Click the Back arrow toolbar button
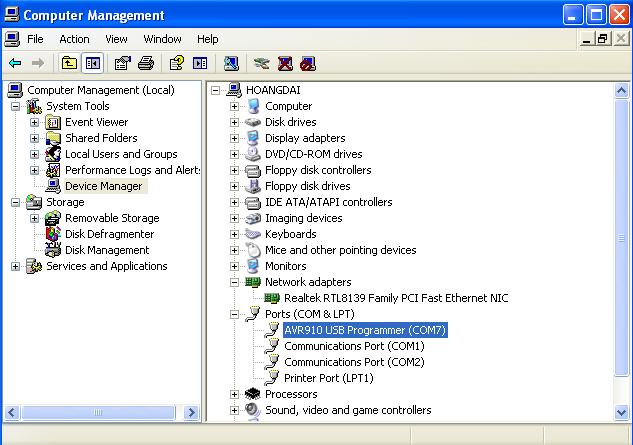This screenshot has height=445, width=633. point(15,63)
